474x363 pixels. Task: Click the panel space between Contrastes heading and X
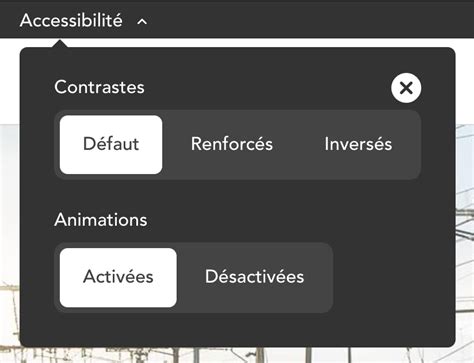267,87
